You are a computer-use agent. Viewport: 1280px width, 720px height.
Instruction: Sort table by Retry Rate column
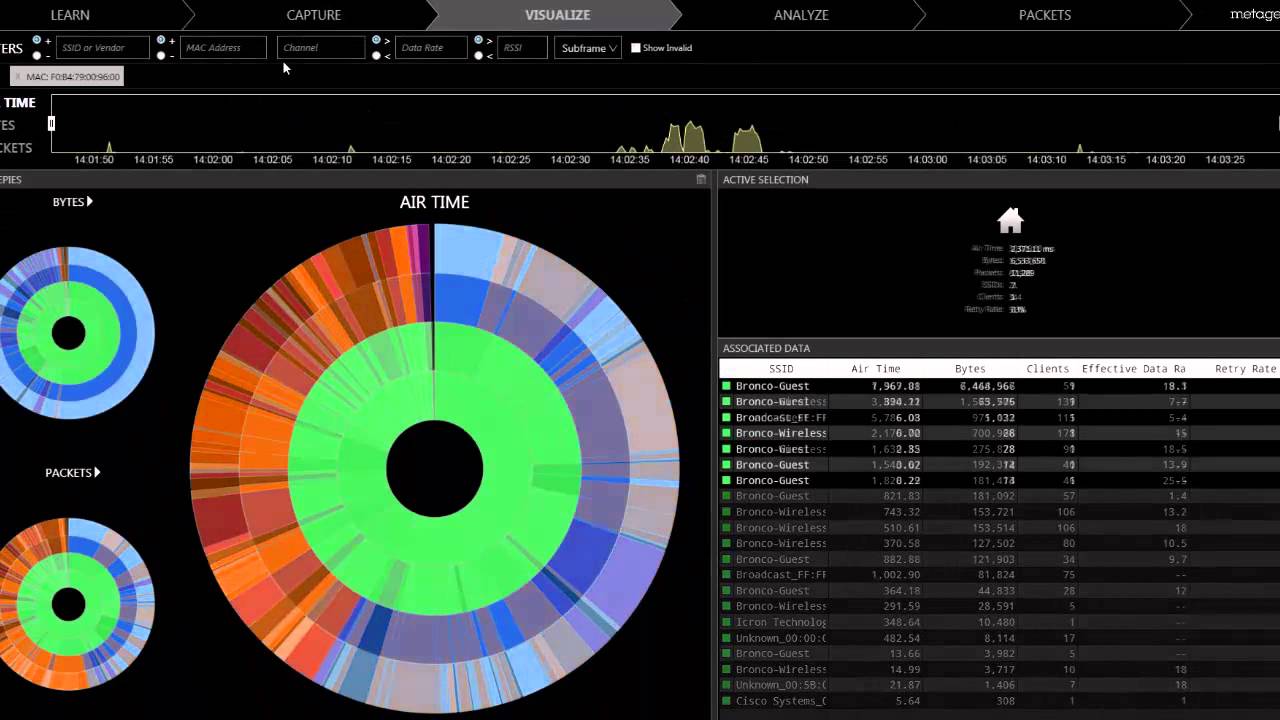tap(1245, 369)
